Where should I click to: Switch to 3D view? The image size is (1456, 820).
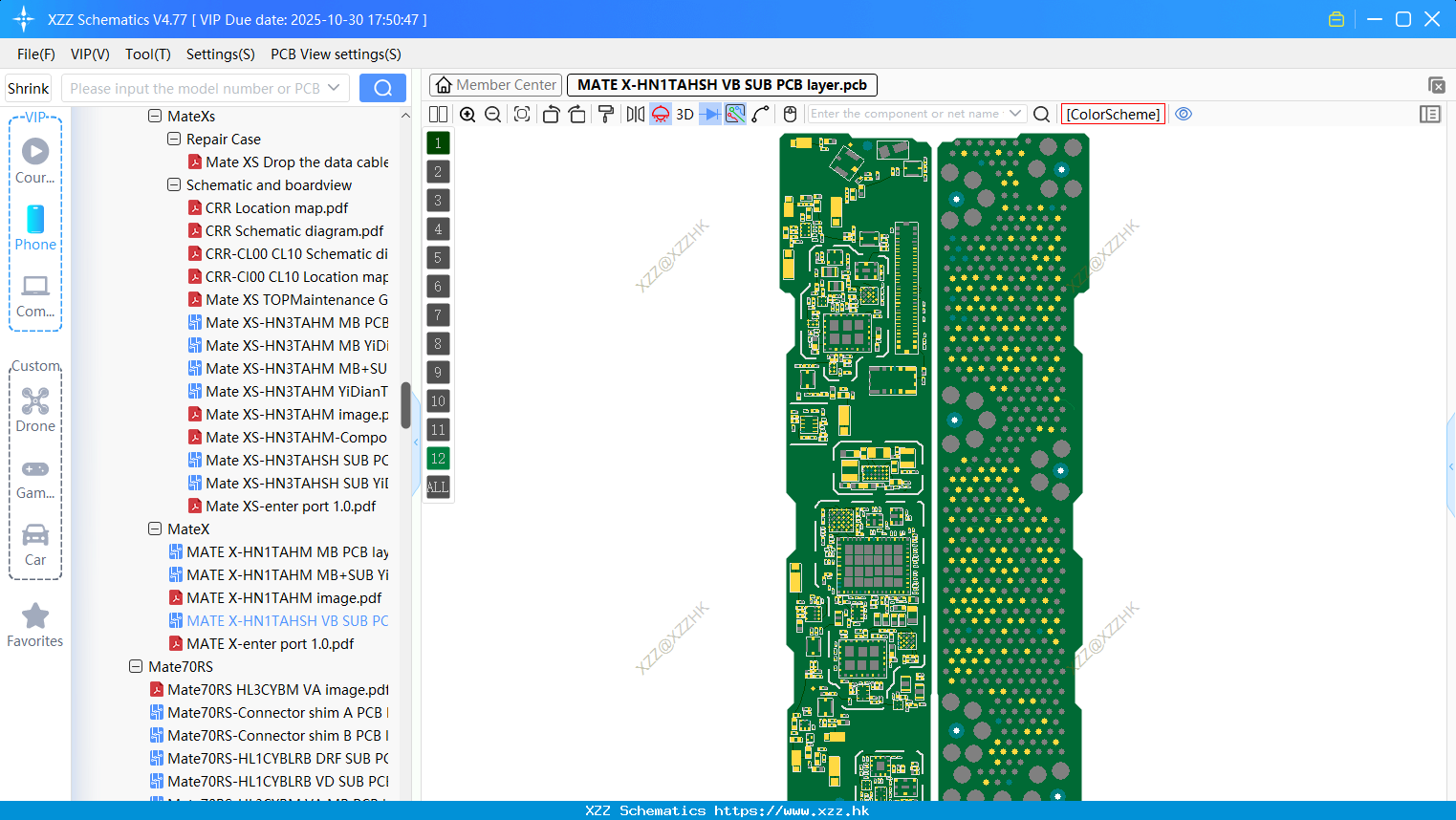(685, 115)
